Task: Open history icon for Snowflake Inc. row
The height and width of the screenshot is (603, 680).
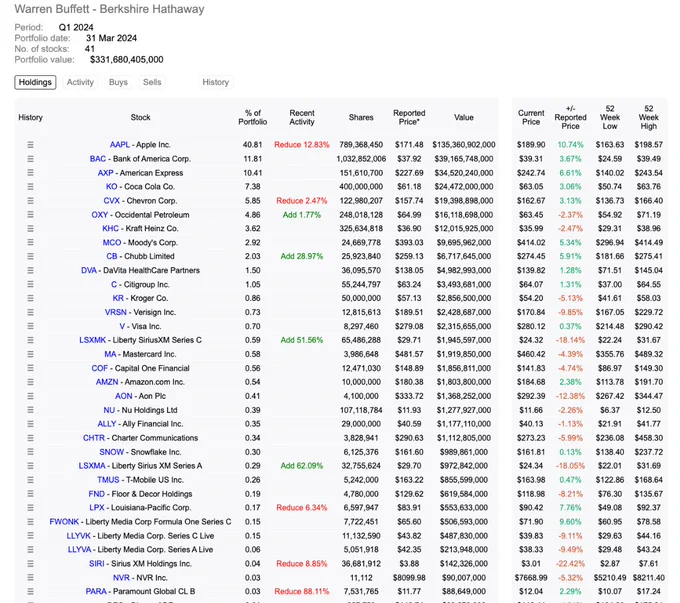Action: click(30, 452)
